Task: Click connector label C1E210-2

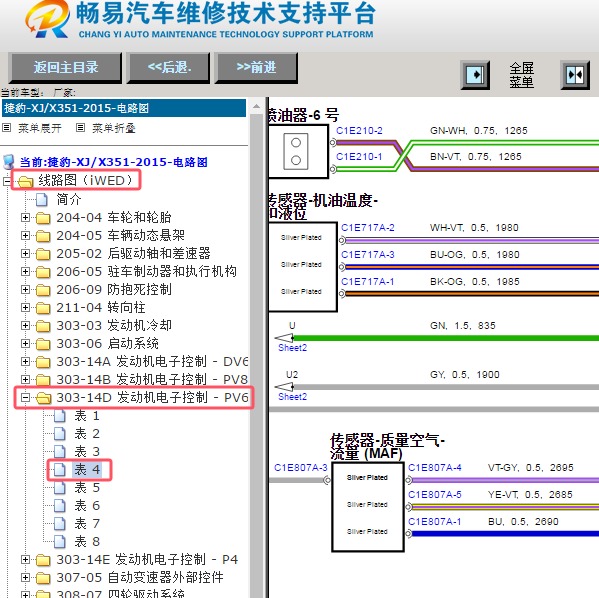Action: pyautogui.click(x=359, y=131)
